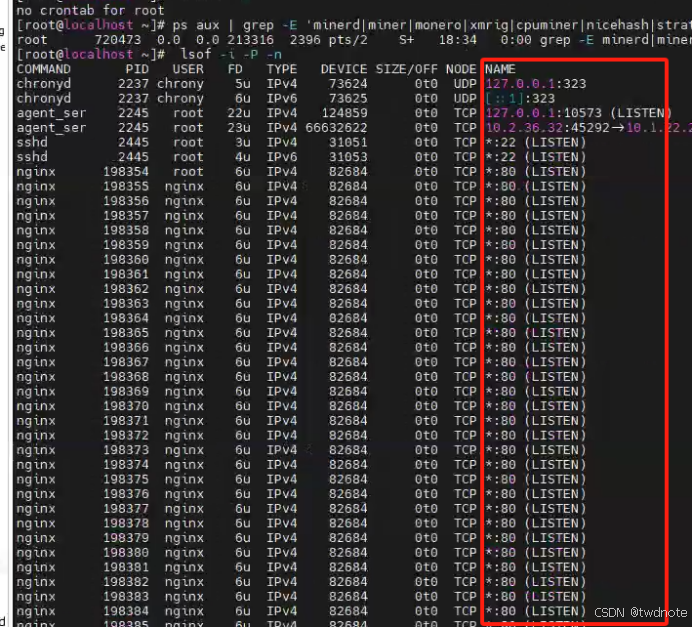Click nginx PID 198384
692x627 pixels.
pos(126,611)
